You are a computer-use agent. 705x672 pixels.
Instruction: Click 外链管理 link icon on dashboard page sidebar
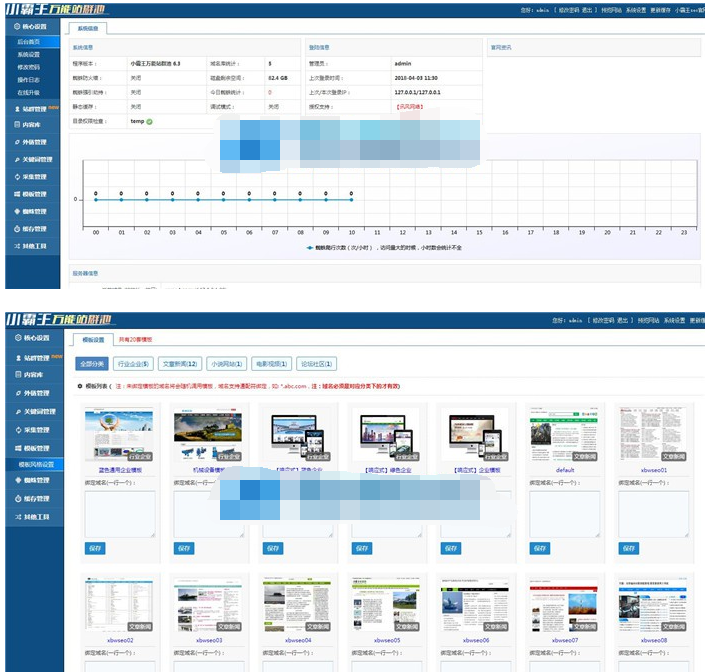pos(17,142)
